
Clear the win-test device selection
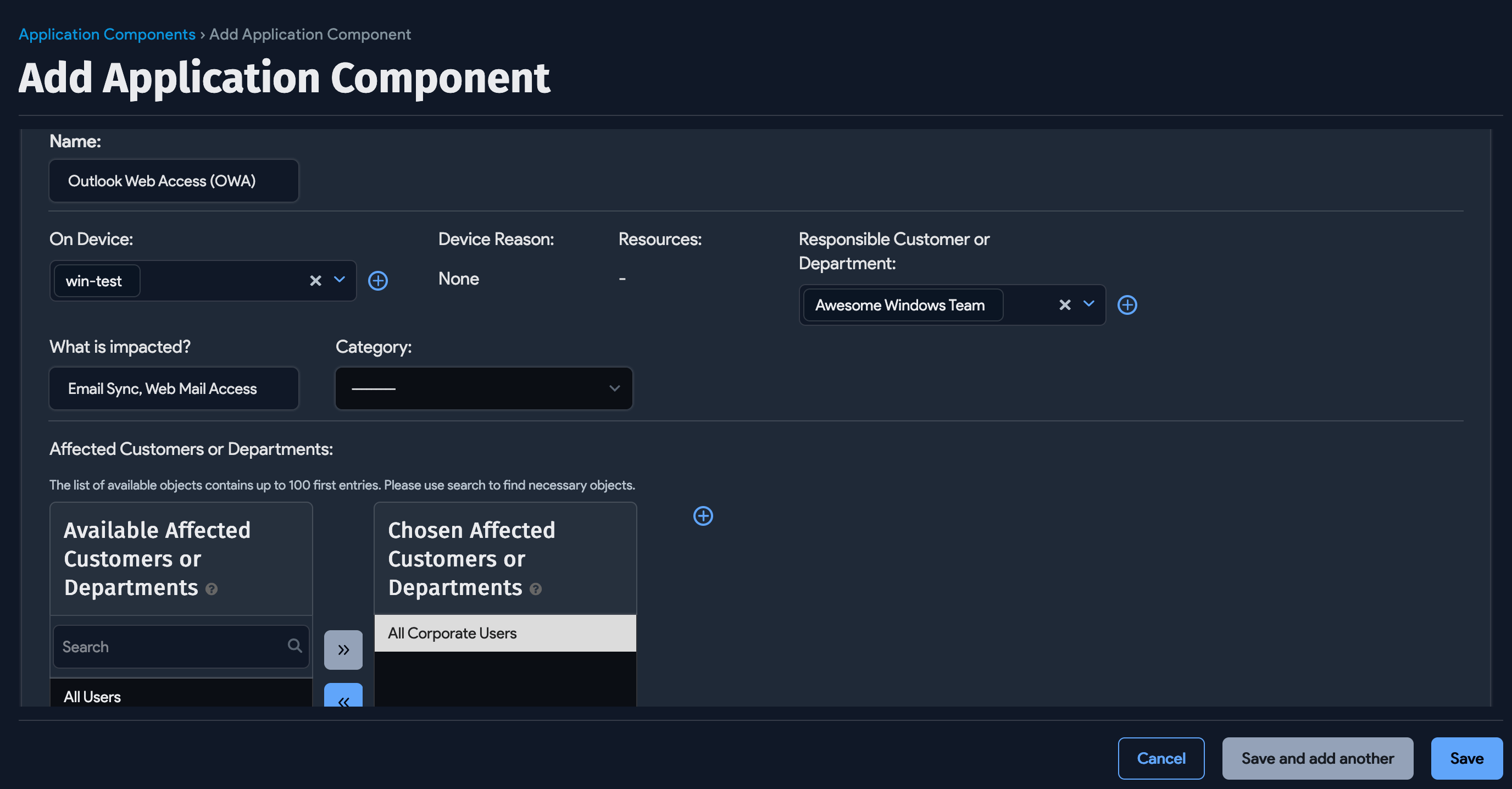tap(316, 281)
